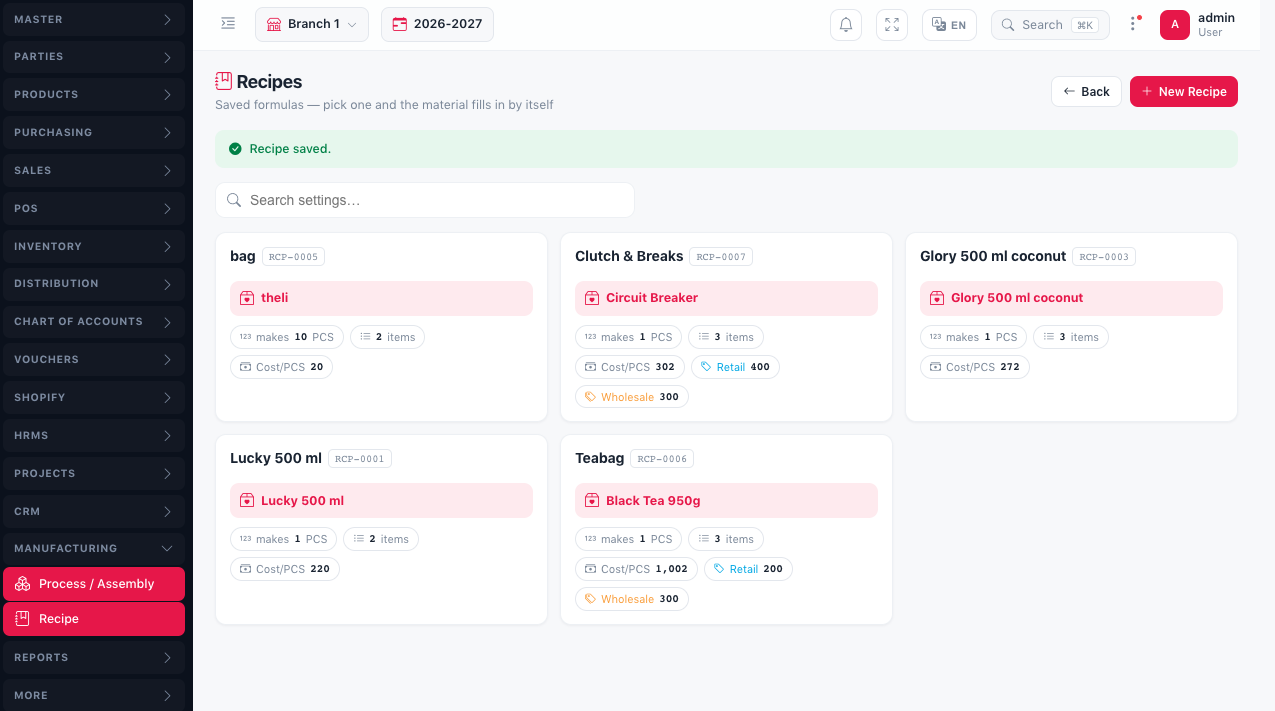Click the green check icon in Recipe saved alert

click(235, 149)
